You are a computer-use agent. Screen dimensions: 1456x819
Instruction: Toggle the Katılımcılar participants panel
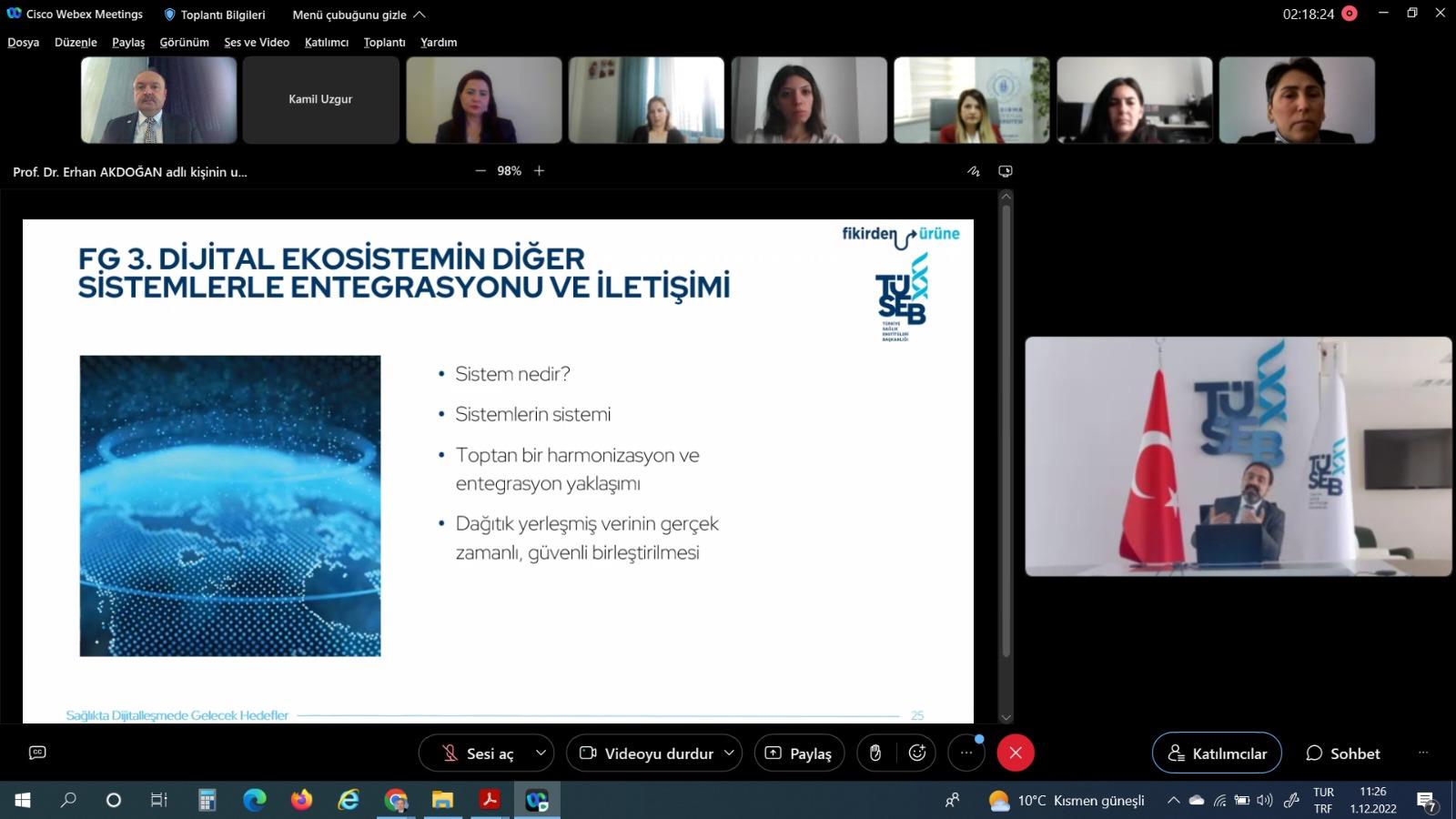pos(1217,753)
